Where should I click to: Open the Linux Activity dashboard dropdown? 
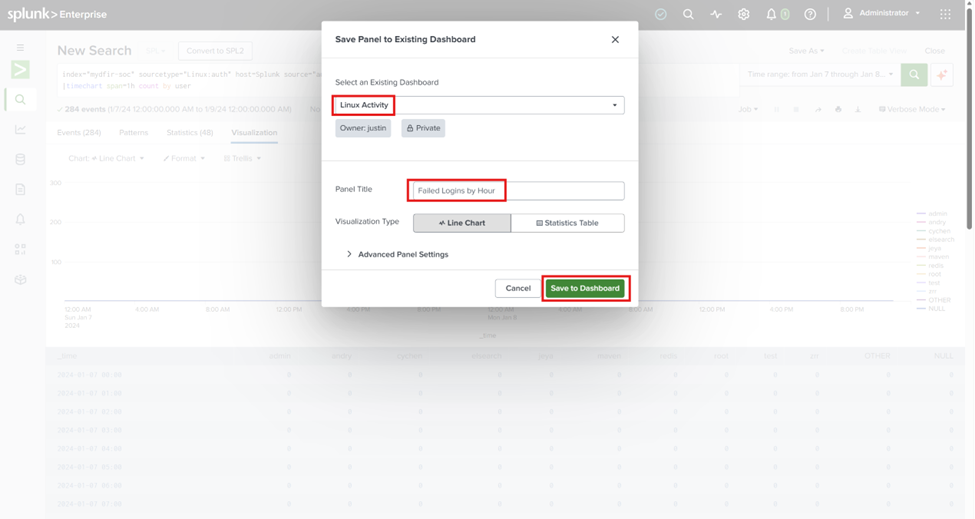pos(479,105)
